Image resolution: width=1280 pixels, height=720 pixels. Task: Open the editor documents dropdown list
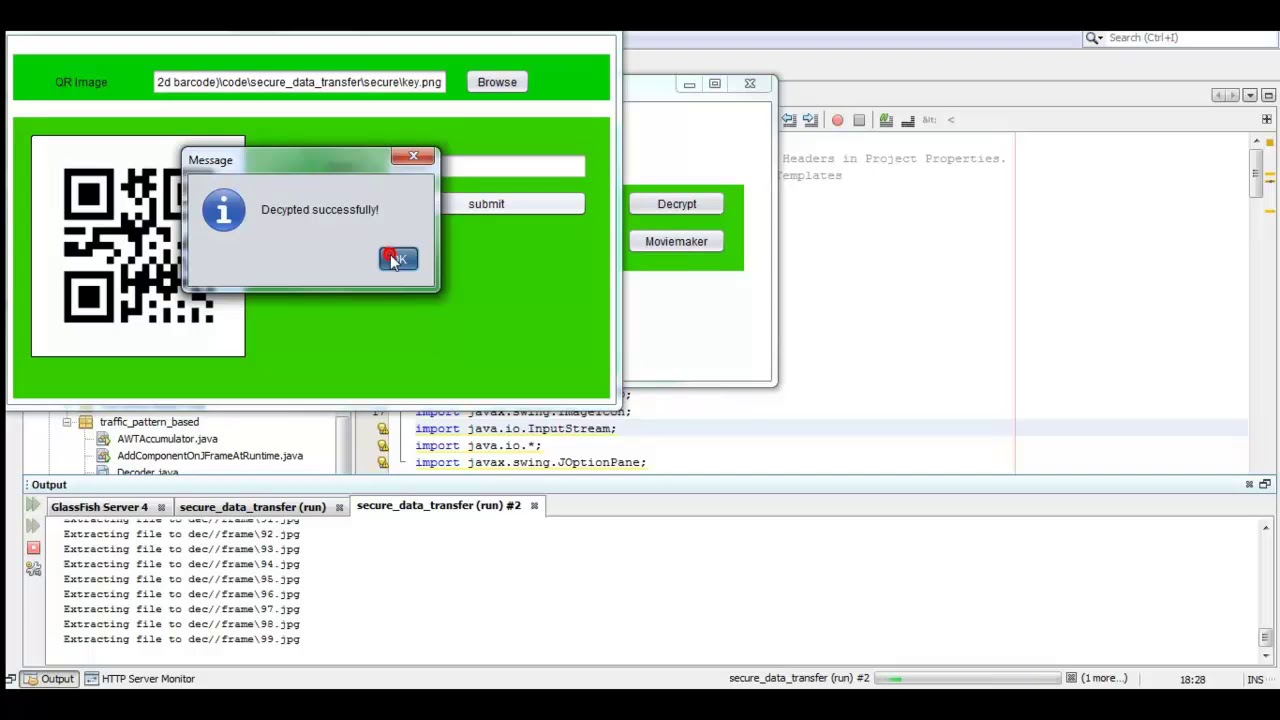pyautogui.click(x=1250, y=95)
